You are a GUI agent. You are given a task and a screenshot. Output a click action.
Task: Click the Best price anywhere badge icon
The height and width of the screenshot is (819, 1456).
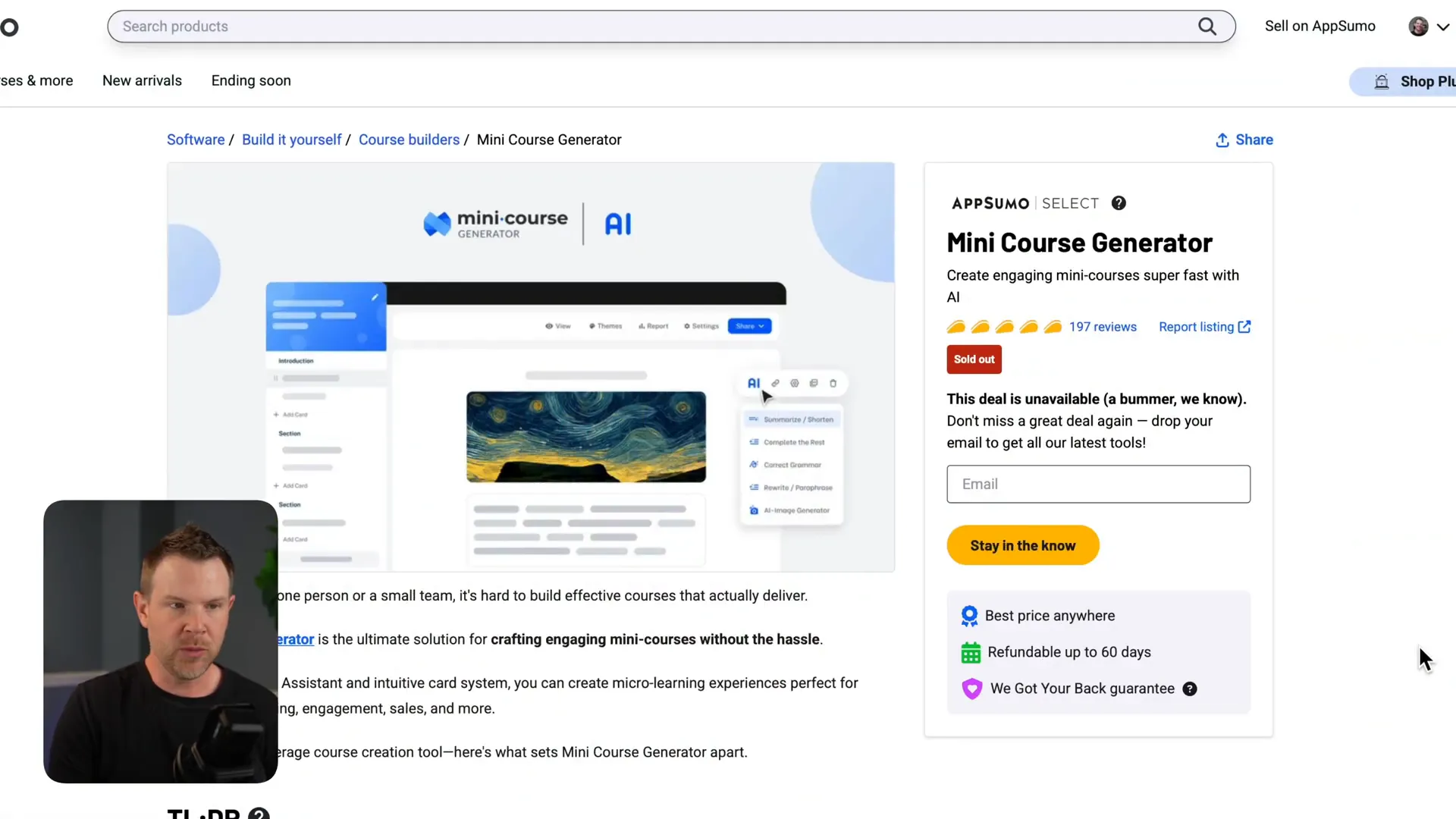click(969, 616)
